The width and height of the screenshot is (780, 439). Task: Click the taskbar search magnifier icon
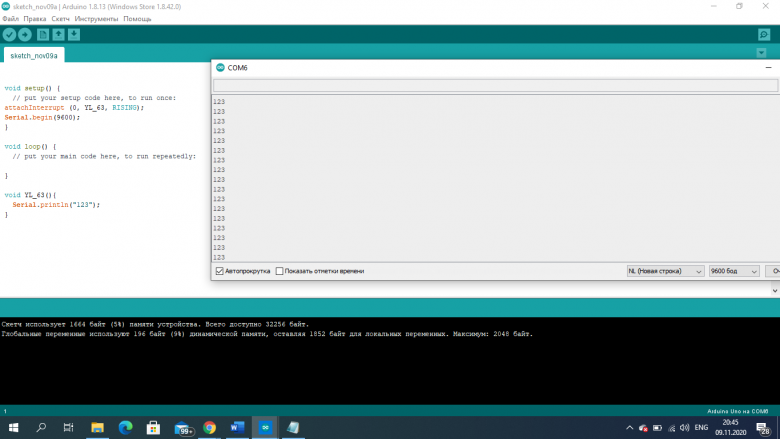click(41, 428)
